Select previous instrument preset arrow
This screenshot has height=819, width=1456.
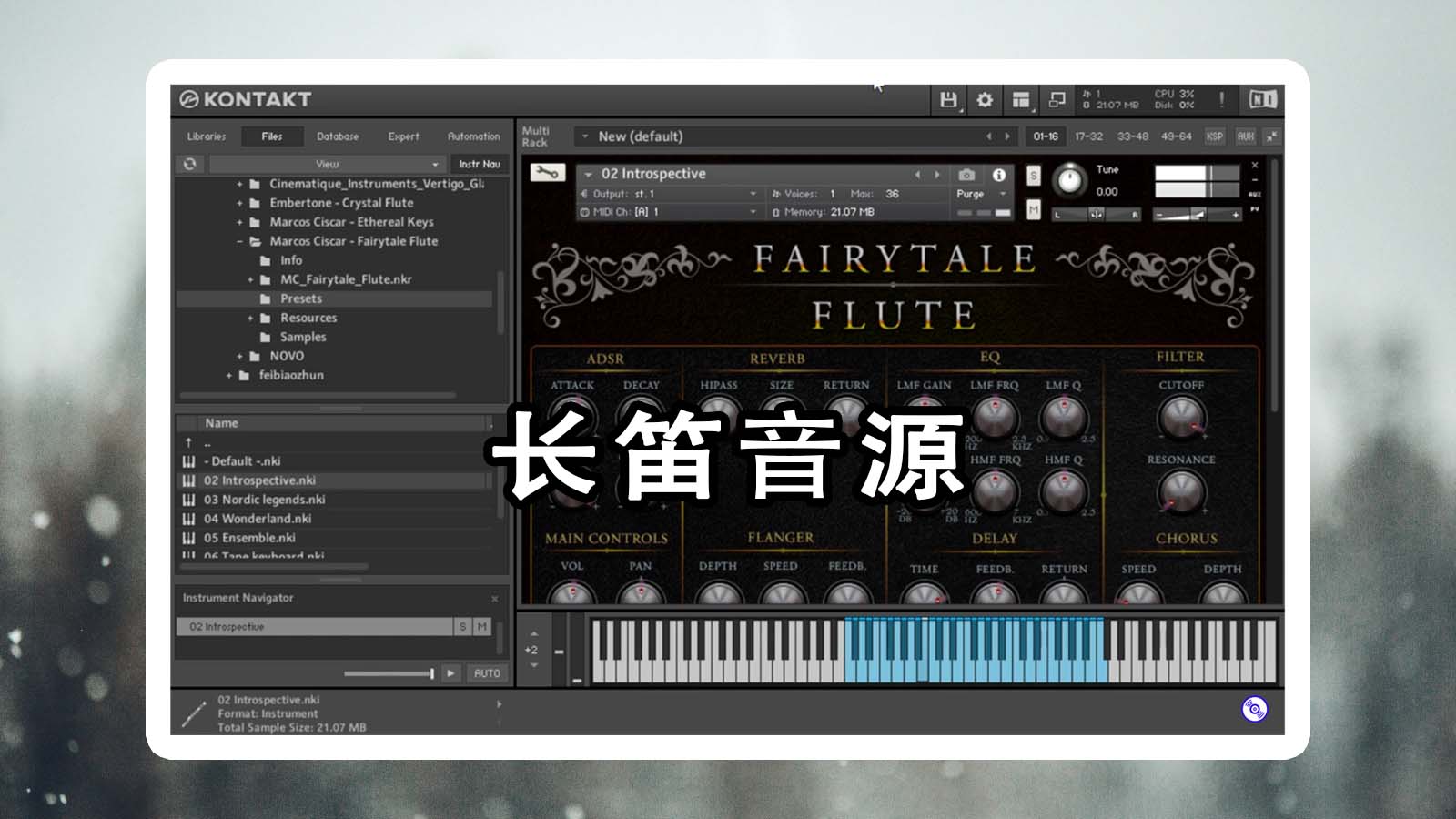(917, 175)
